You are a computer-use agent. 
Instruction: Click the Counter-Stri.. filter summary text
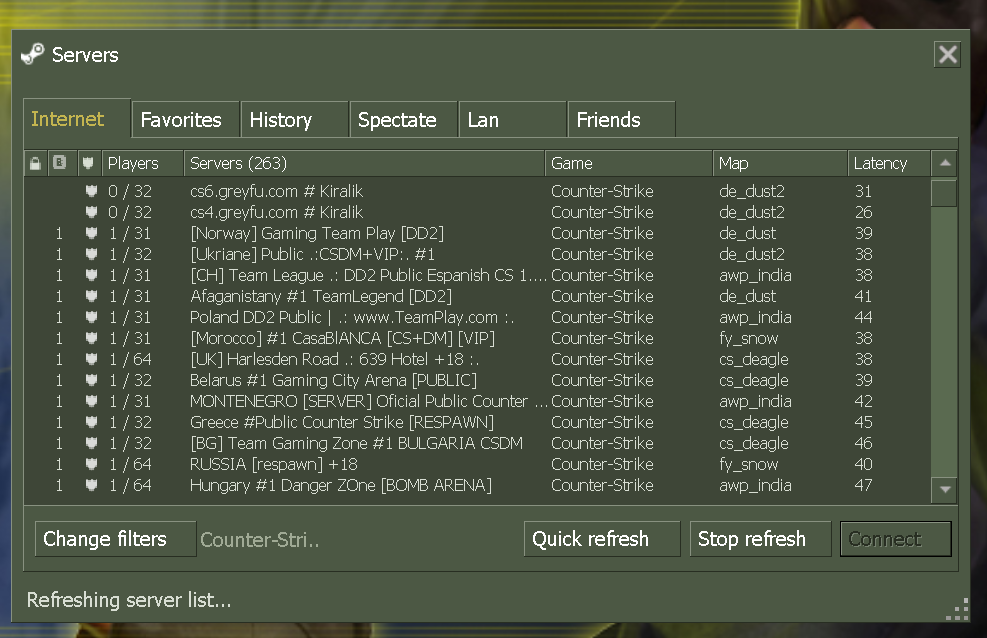pos(259,539)
